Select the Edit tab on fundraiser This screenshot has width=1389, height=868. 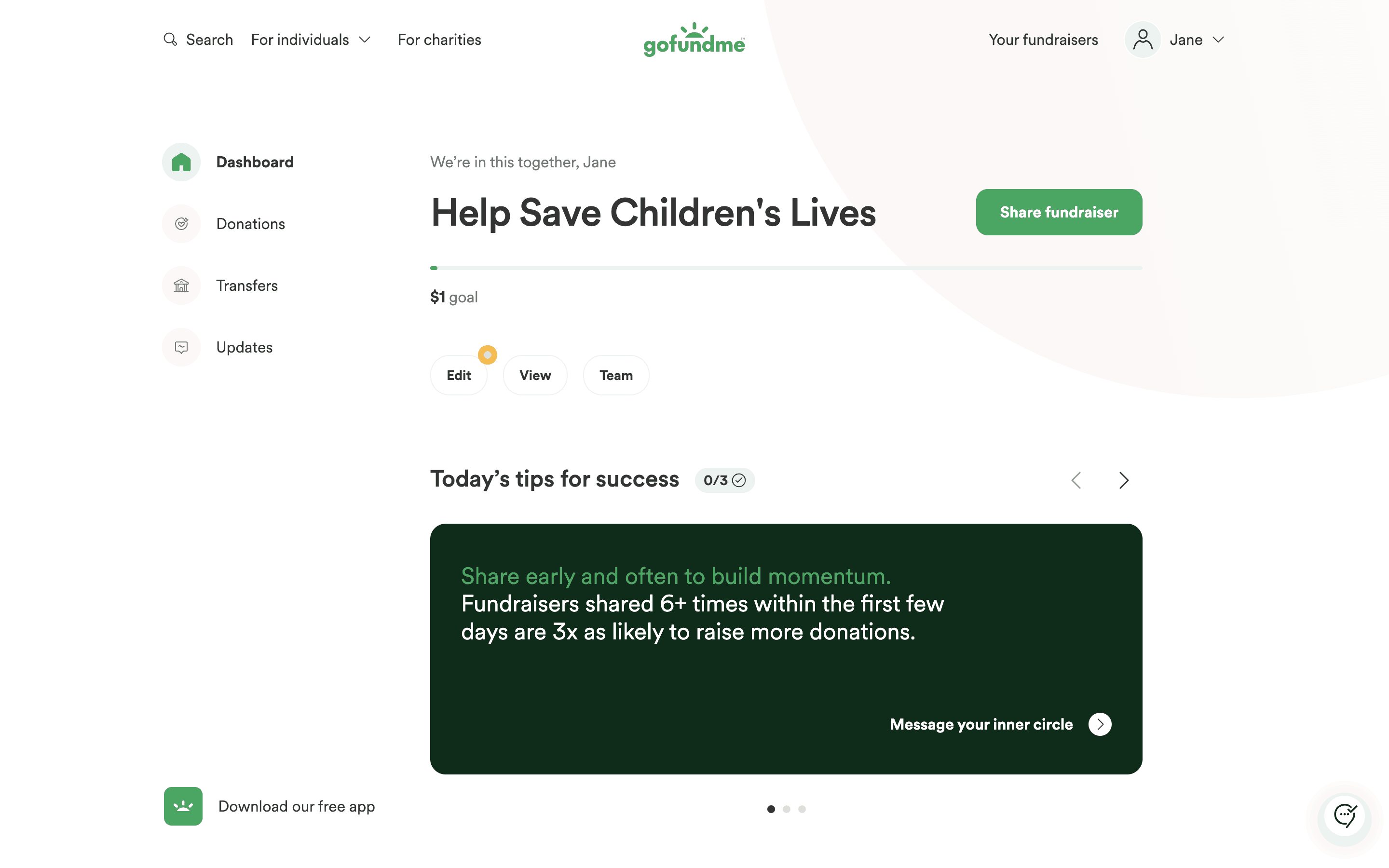459,375
